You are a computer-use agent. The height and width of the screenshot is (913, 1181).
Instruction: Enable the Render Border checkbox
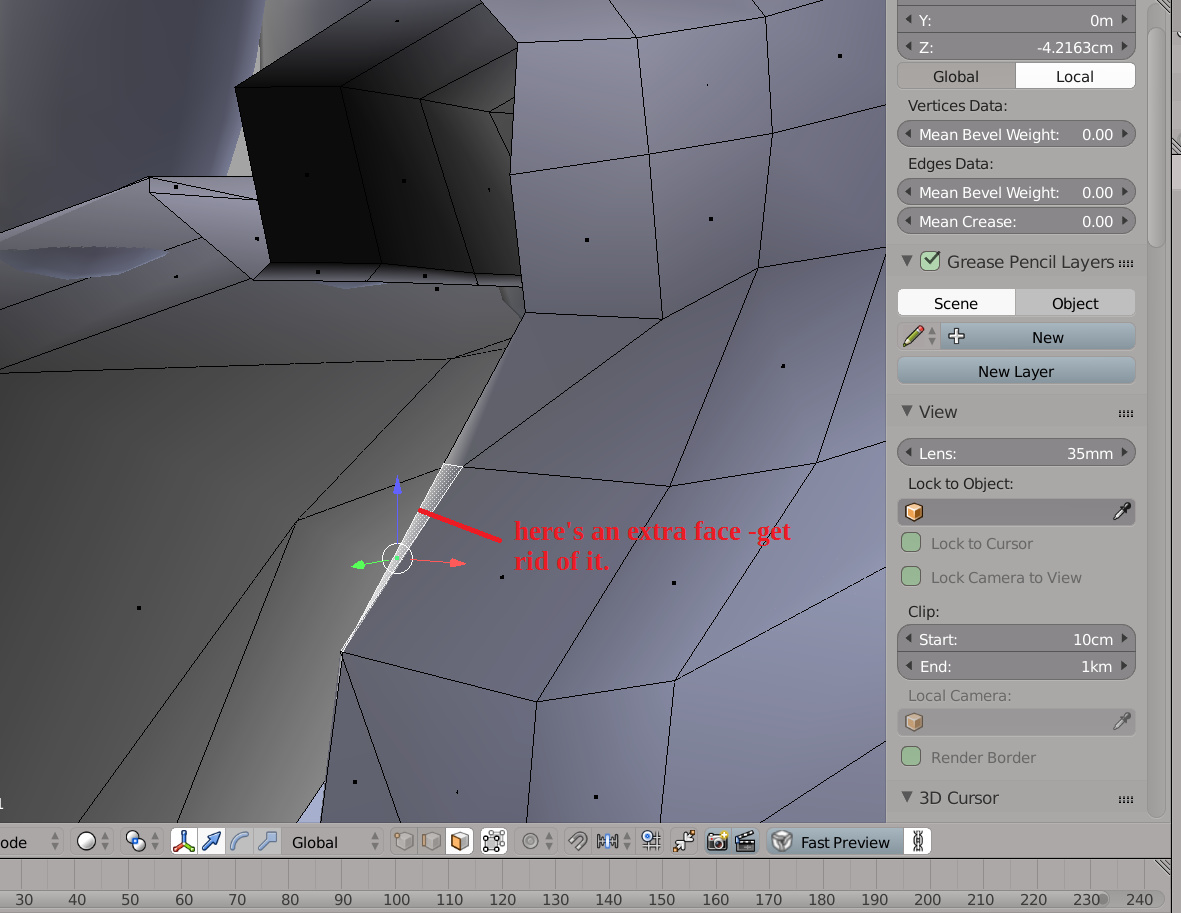coord(911,756)
